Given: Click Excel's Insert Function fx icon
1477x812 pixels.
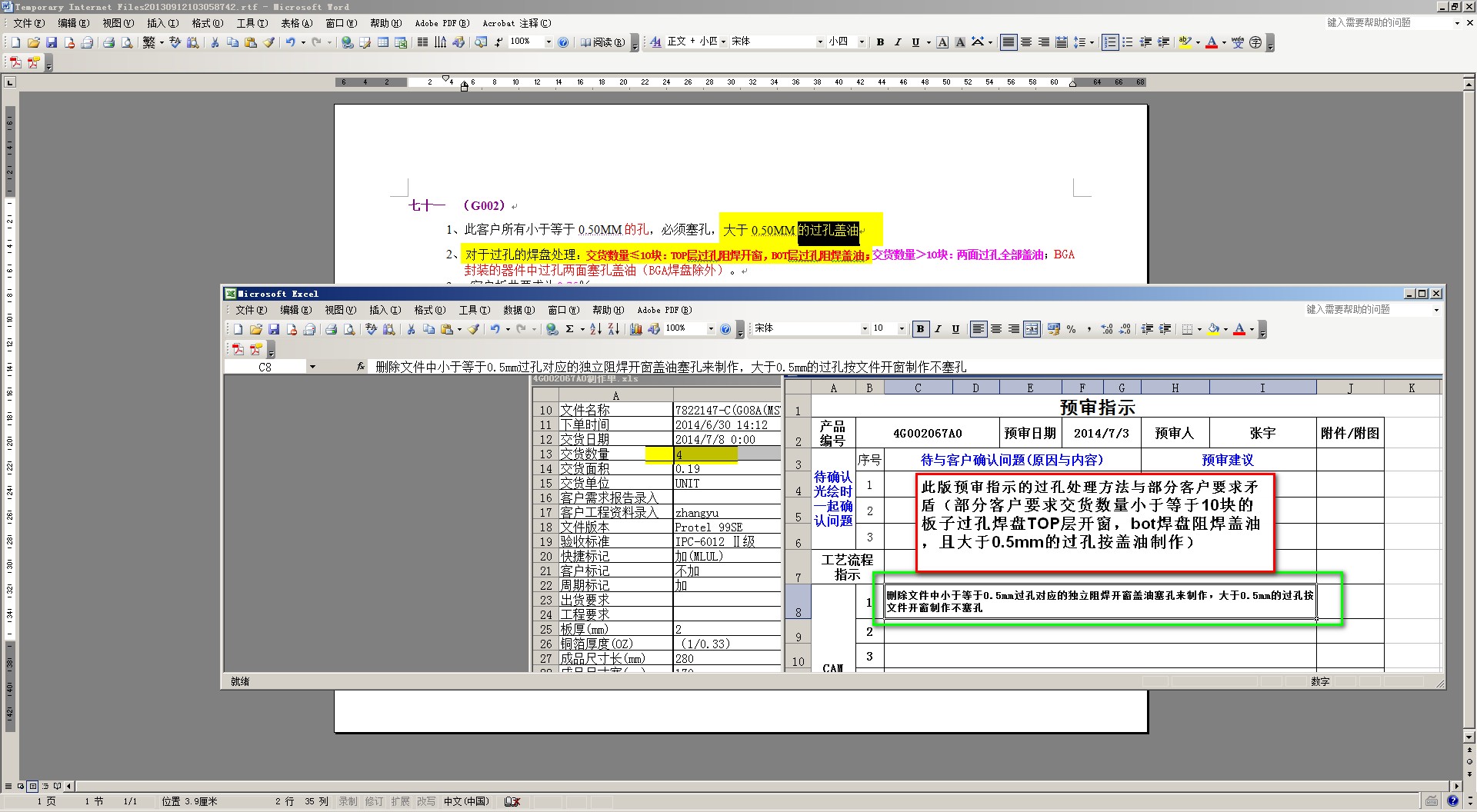Looking at the screenshot, I should click(360, 367).
